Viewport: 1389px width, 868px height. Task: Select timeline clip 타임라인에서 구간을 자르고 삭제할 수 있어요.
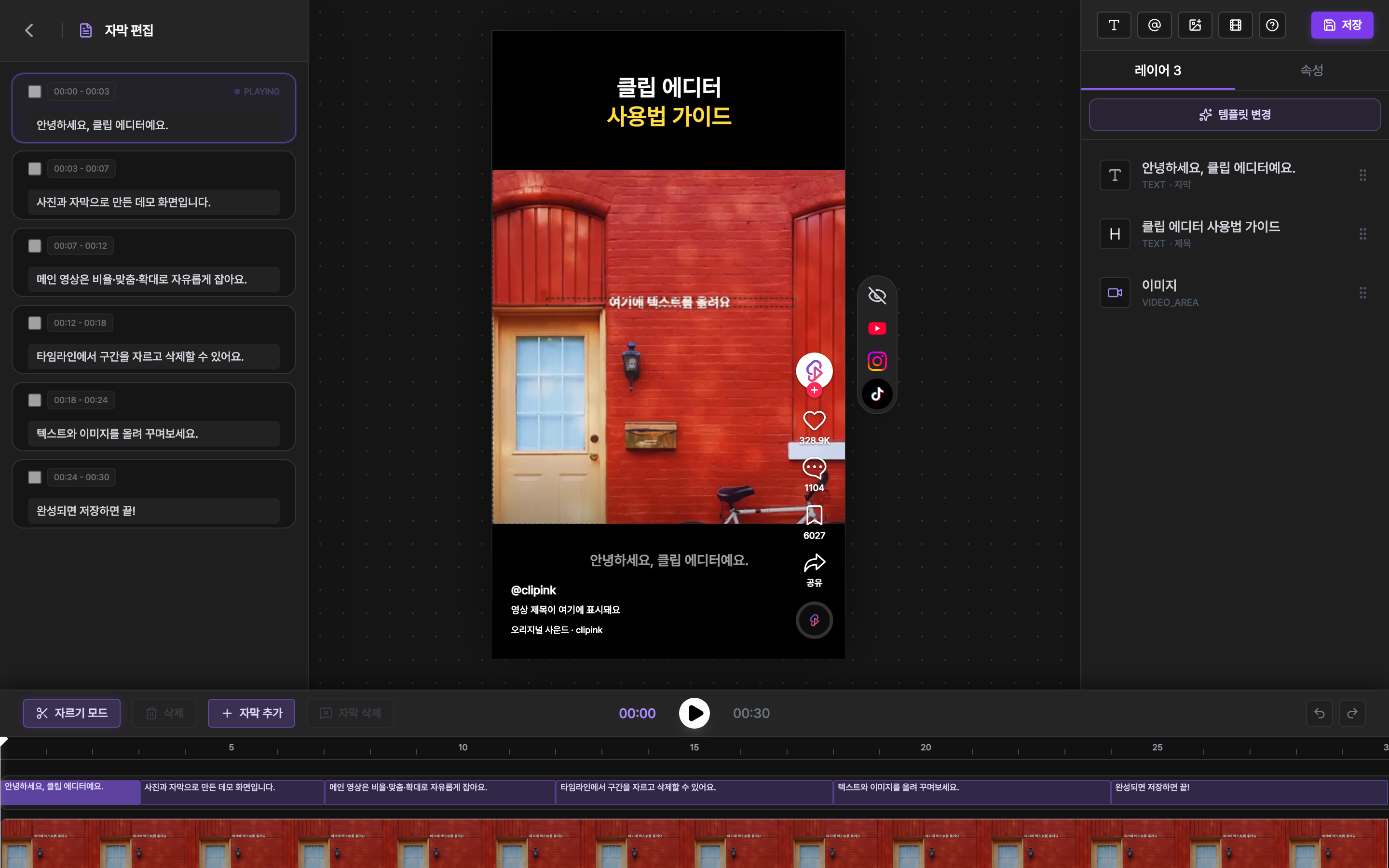[x=694, y=792]
